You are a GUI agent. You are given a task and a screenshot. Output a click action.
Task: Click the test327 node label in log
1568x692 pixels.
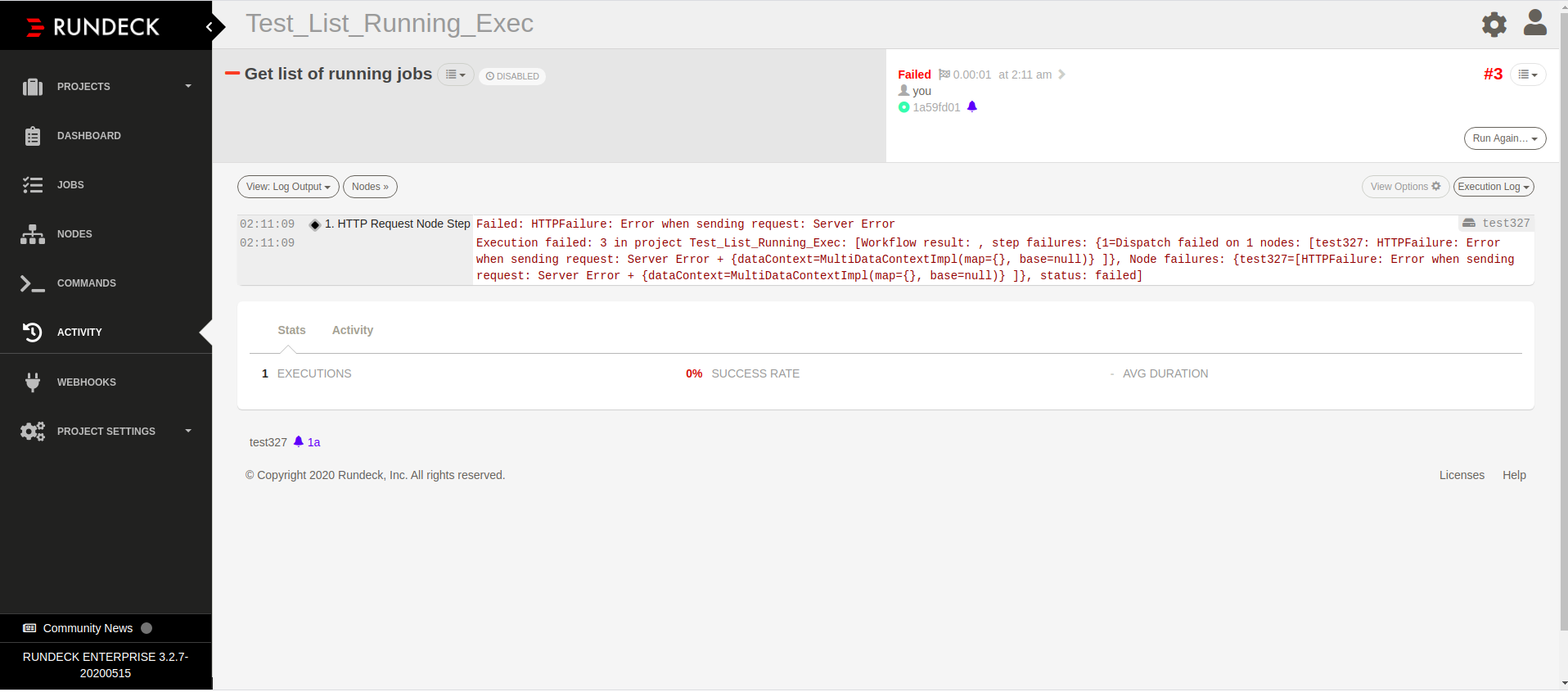(x=1506, y=224)
